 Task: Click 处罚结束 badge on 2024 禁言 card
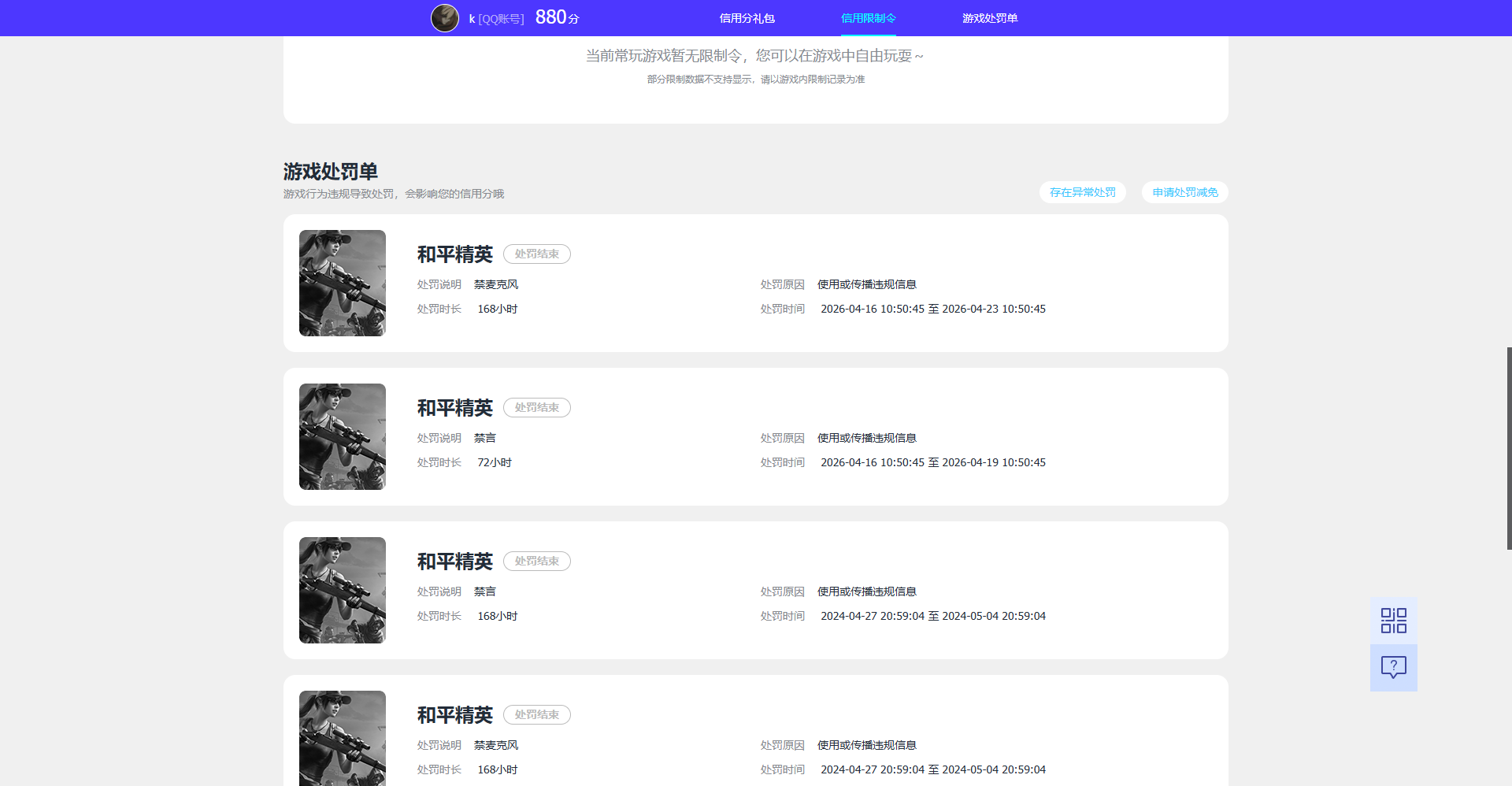click(x=537, y=561)
